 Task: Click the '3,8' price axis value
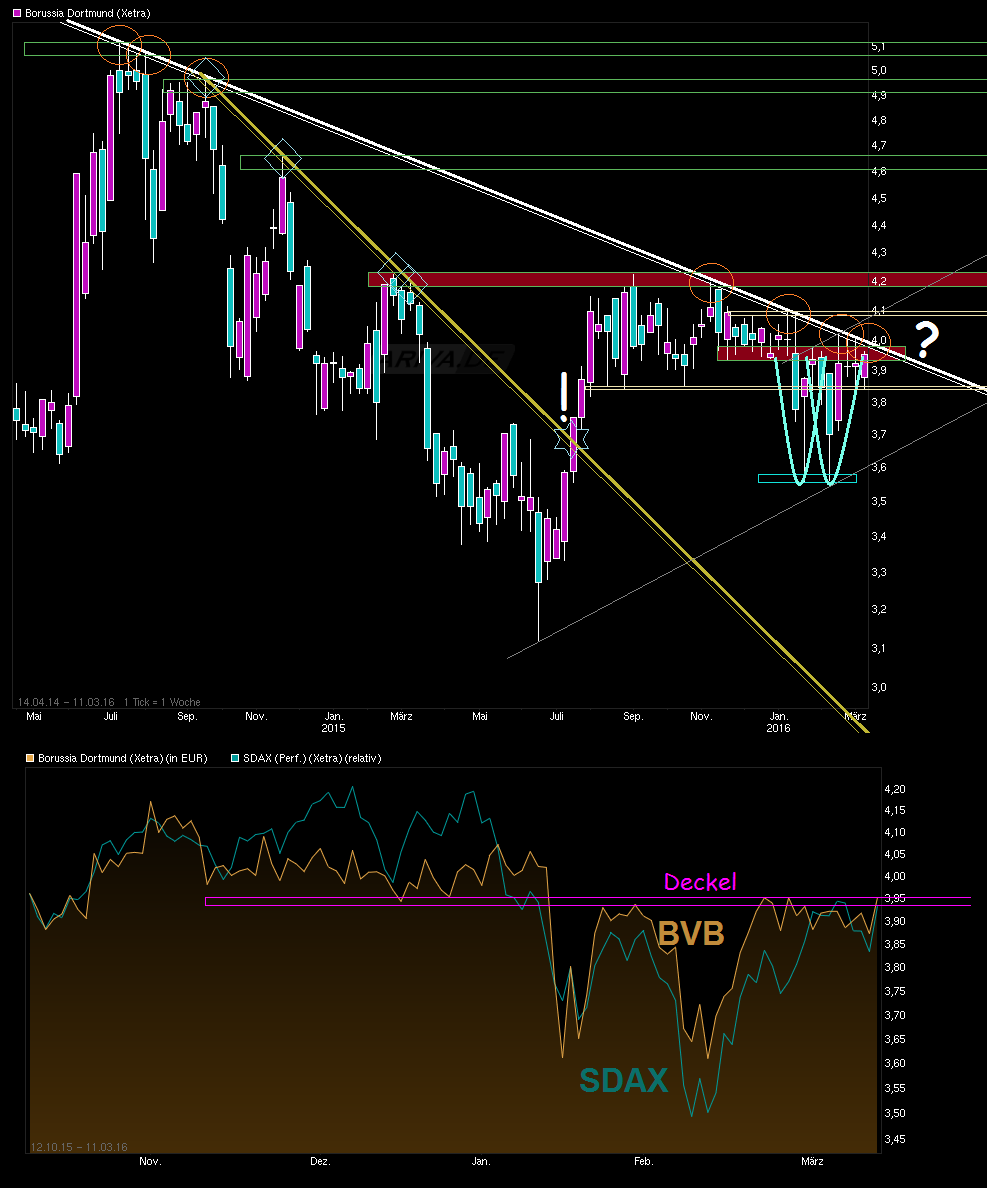pos(879,402)
